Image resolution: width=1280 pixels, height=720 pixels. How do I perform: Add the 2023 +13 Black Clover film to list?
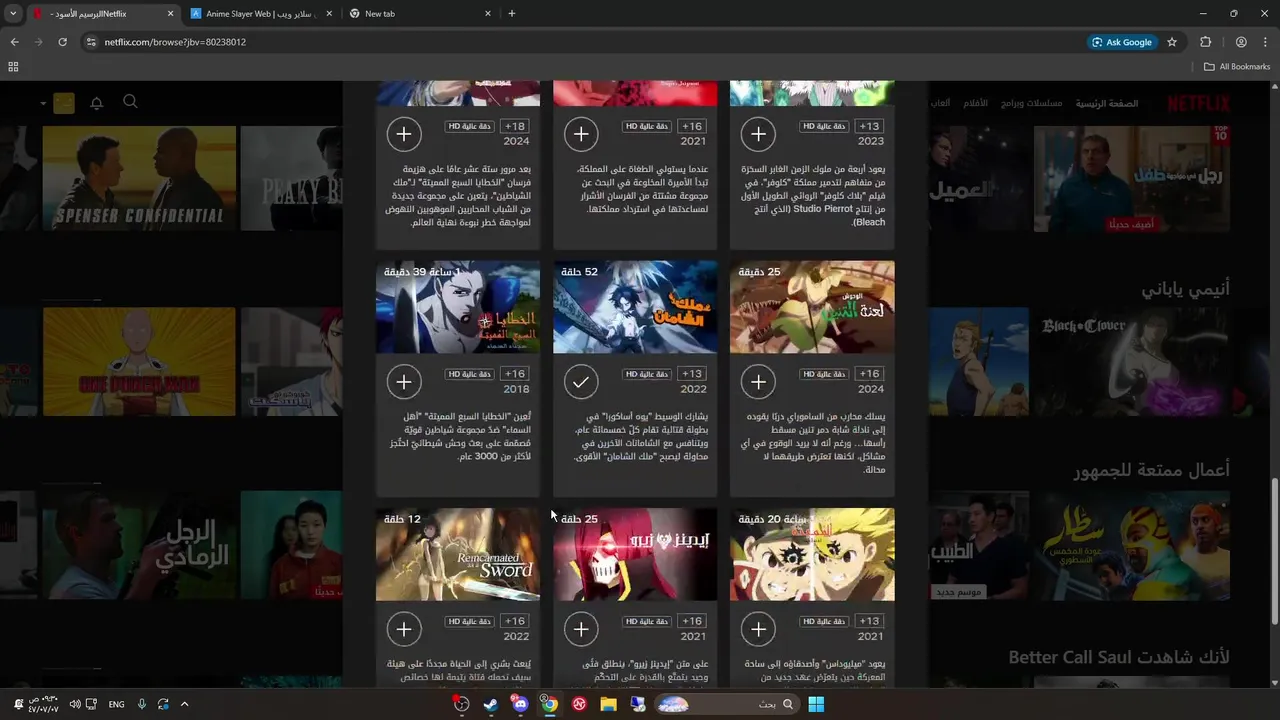click(x=758, y=133)
